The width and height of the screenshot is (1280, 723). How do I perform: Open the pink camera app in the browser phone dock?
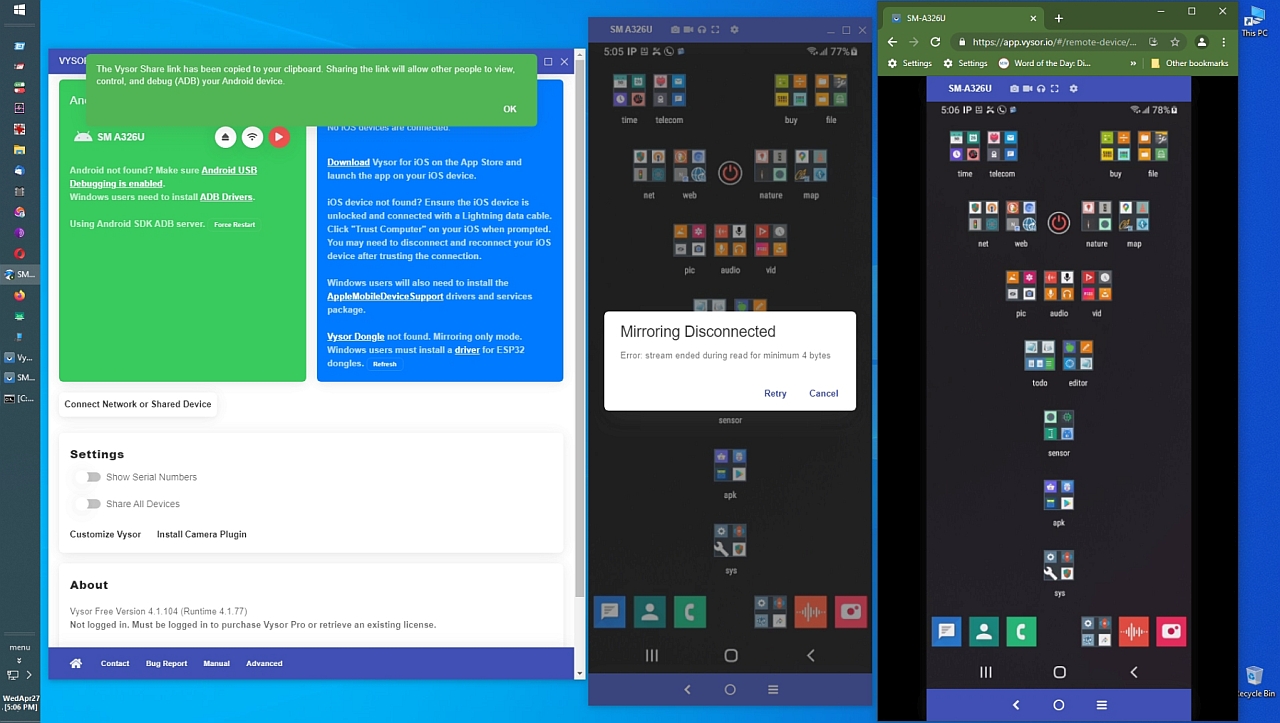click(x=1171, y=631)
